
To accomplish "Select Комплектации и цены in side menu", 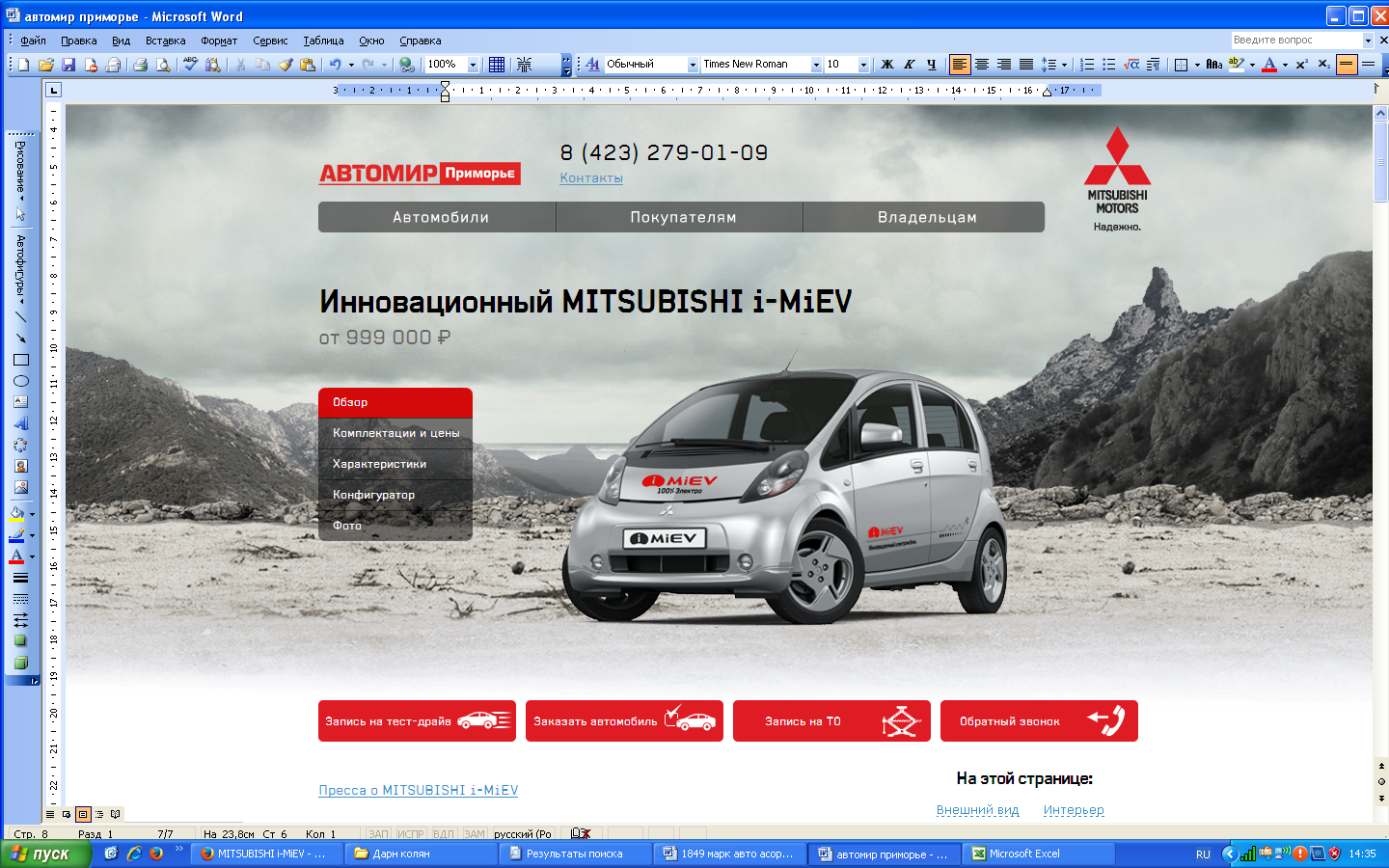I will [x=395, y=433].
